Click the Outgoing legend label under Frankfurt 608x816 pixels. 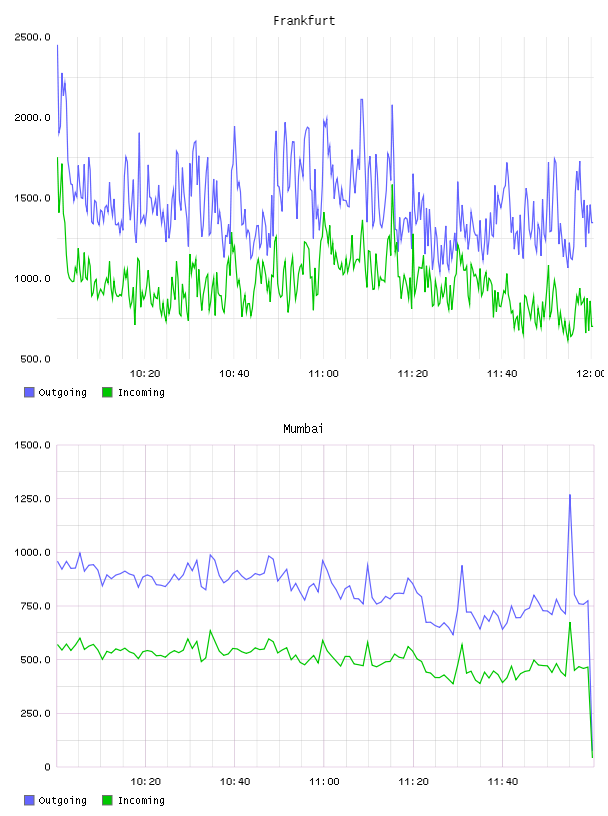click(x=62, y=392)
